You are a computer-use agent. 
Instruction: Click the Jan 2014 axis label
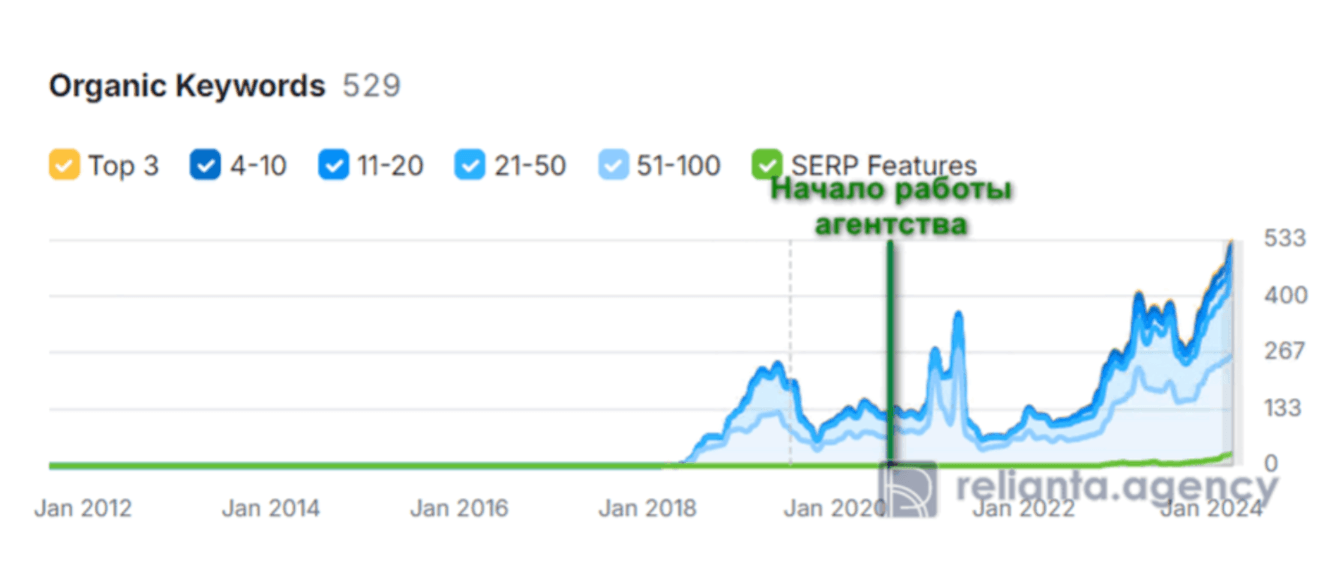271,509
